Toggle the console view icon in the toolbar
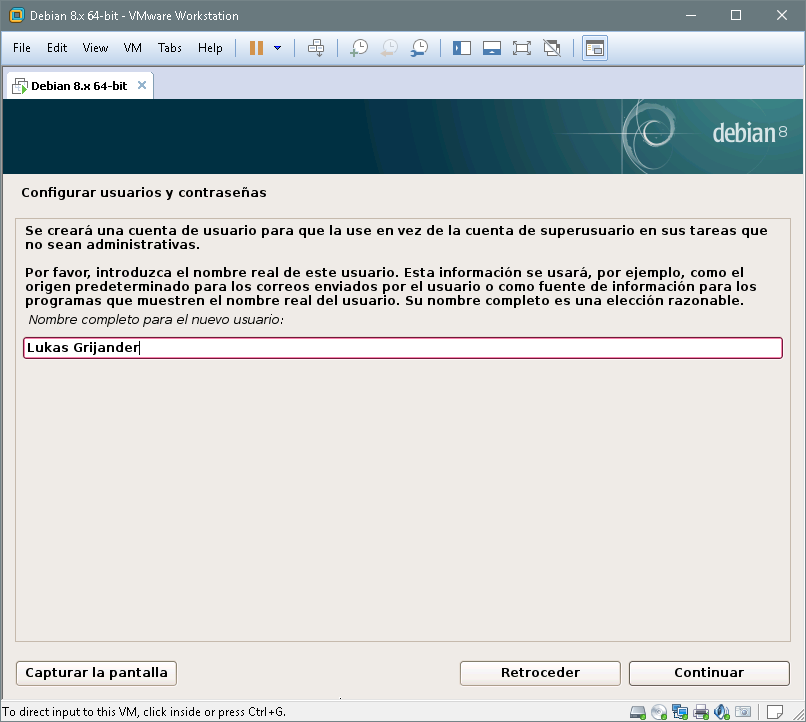The image size is (806, 722). tap(595, 48)
